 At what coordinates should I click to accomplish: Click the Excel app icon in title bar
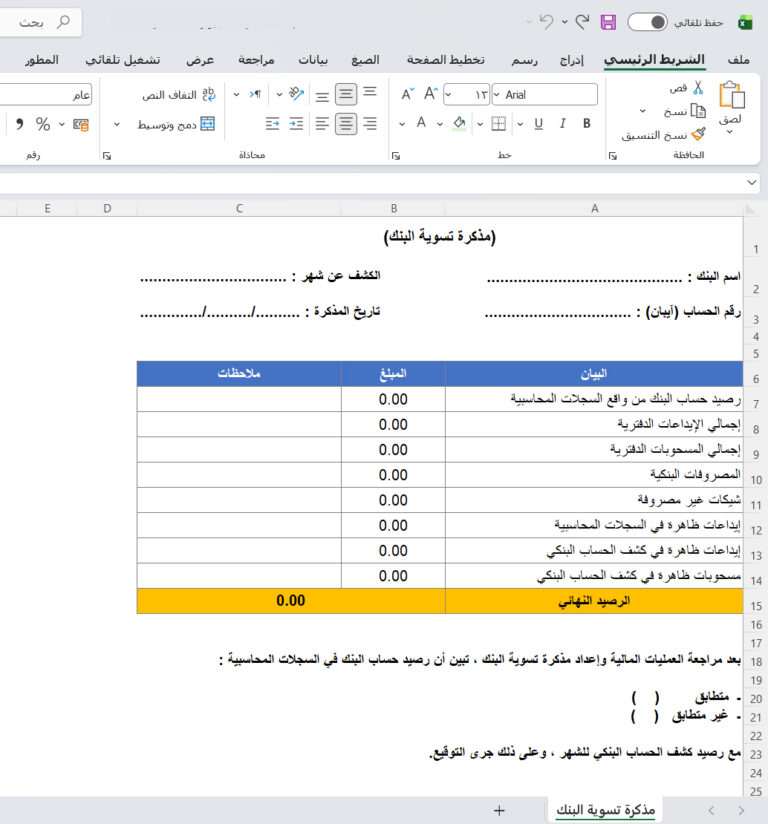click(745, 23)
